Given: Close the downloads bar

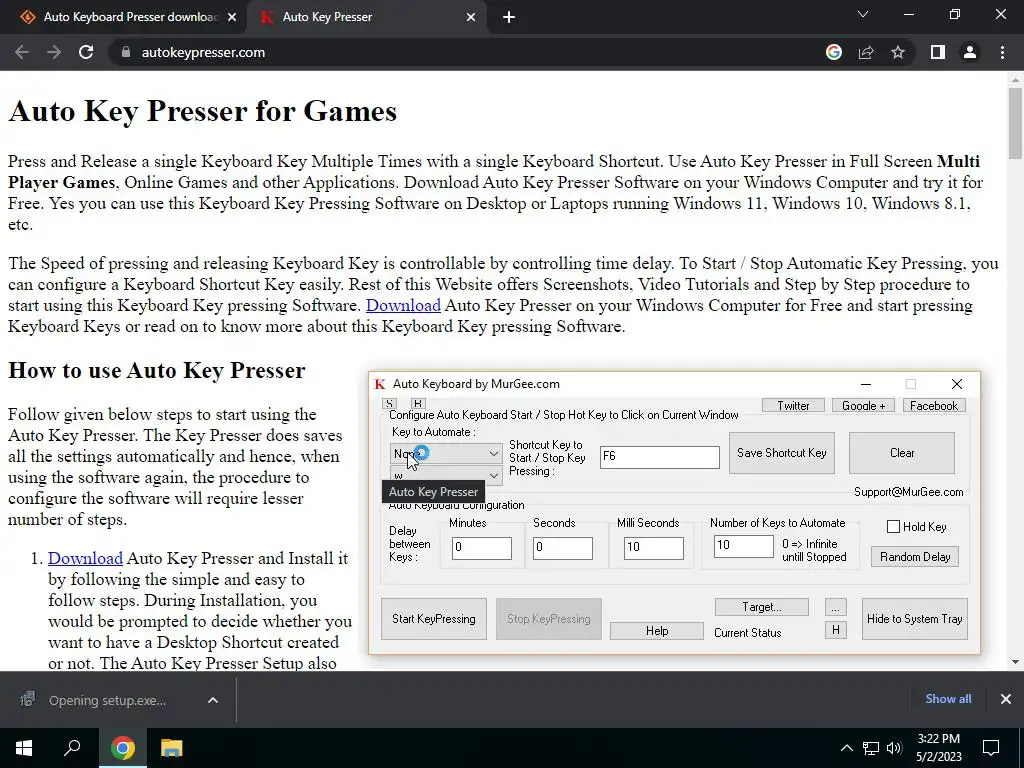Looking at the screenshot, I should [1006, 699].
